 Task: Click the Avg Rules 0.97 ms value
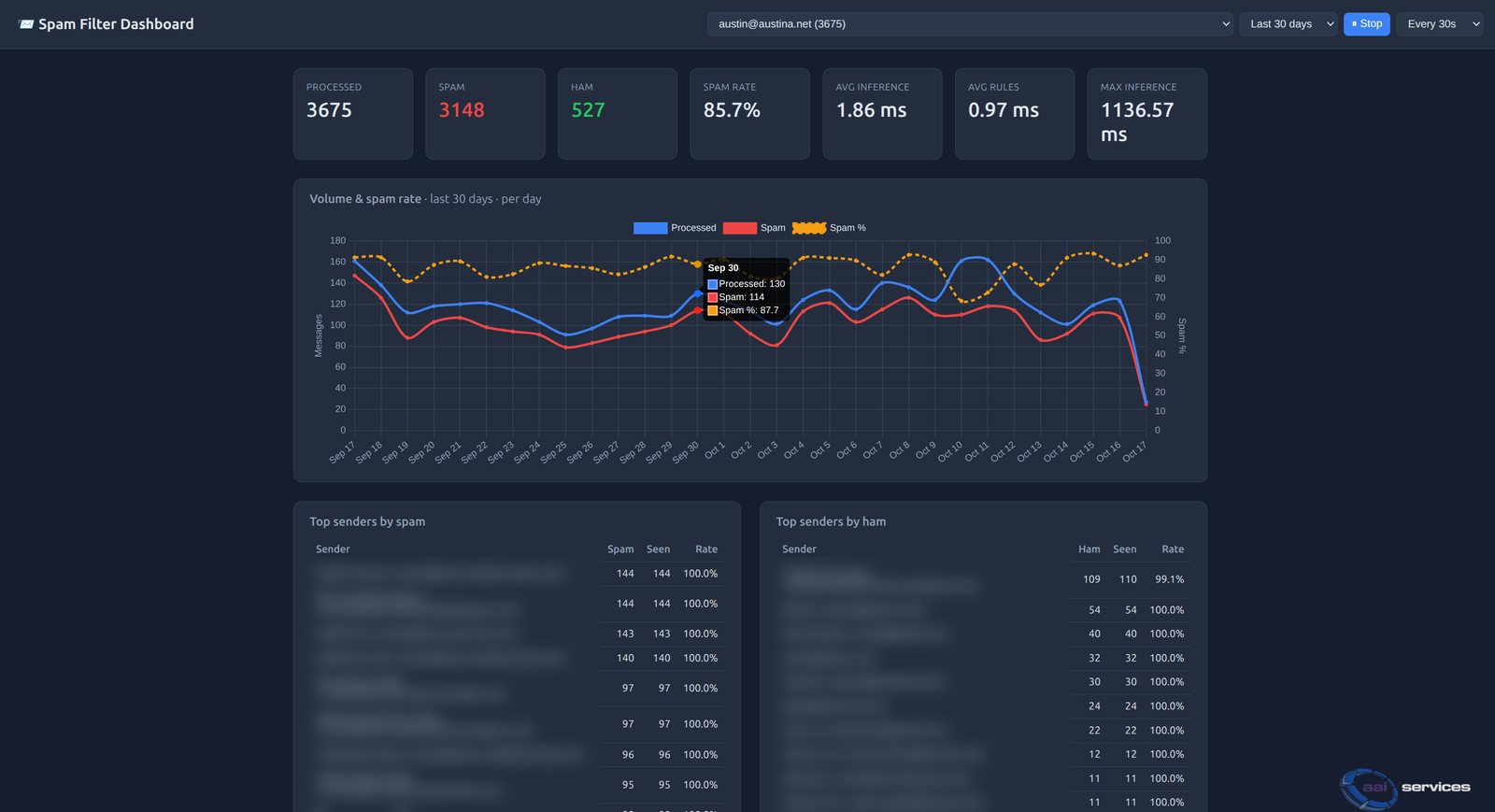click(x=1004, y=110)
